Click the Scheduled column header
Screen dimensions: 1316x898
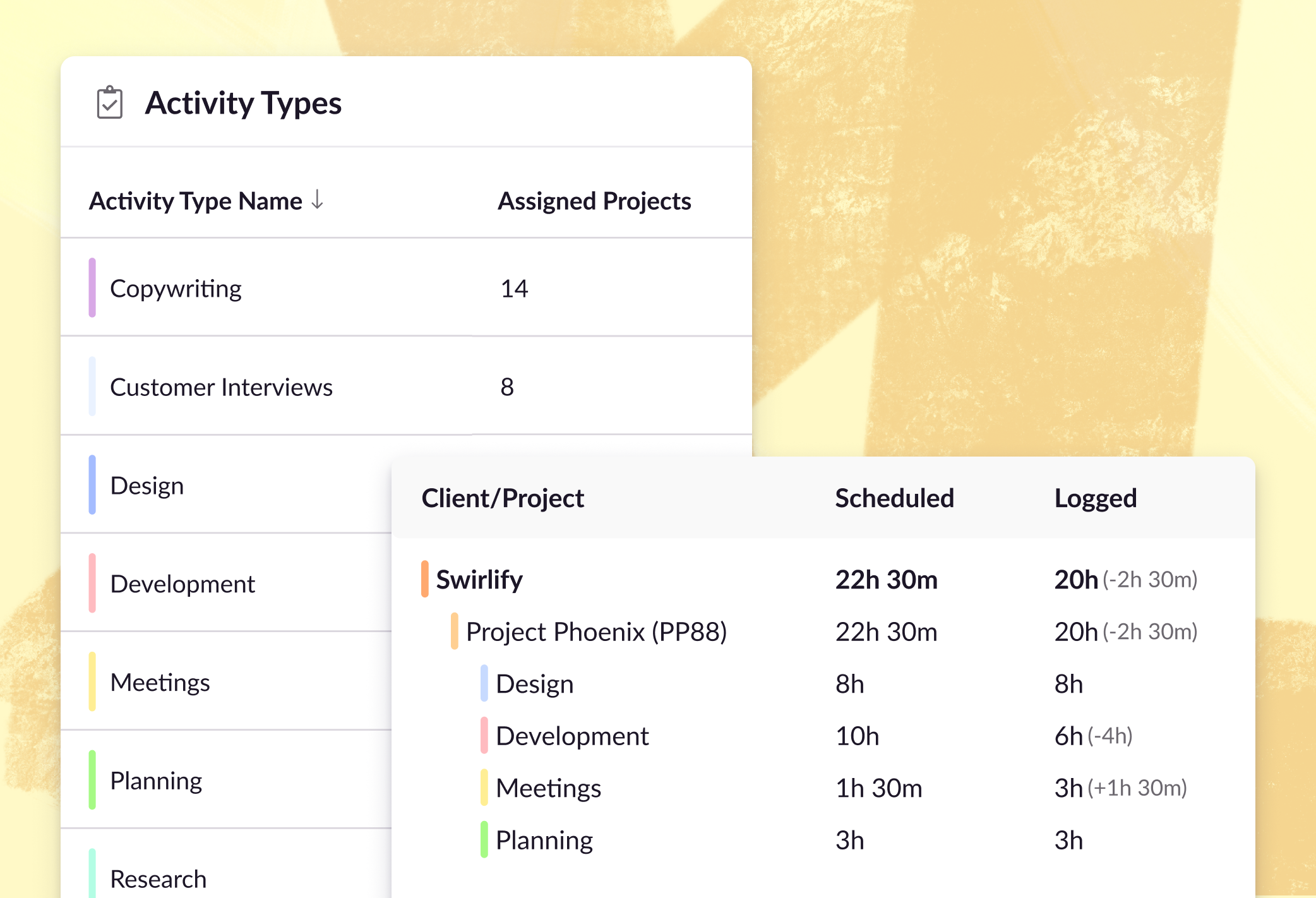(x=894, y=498)
